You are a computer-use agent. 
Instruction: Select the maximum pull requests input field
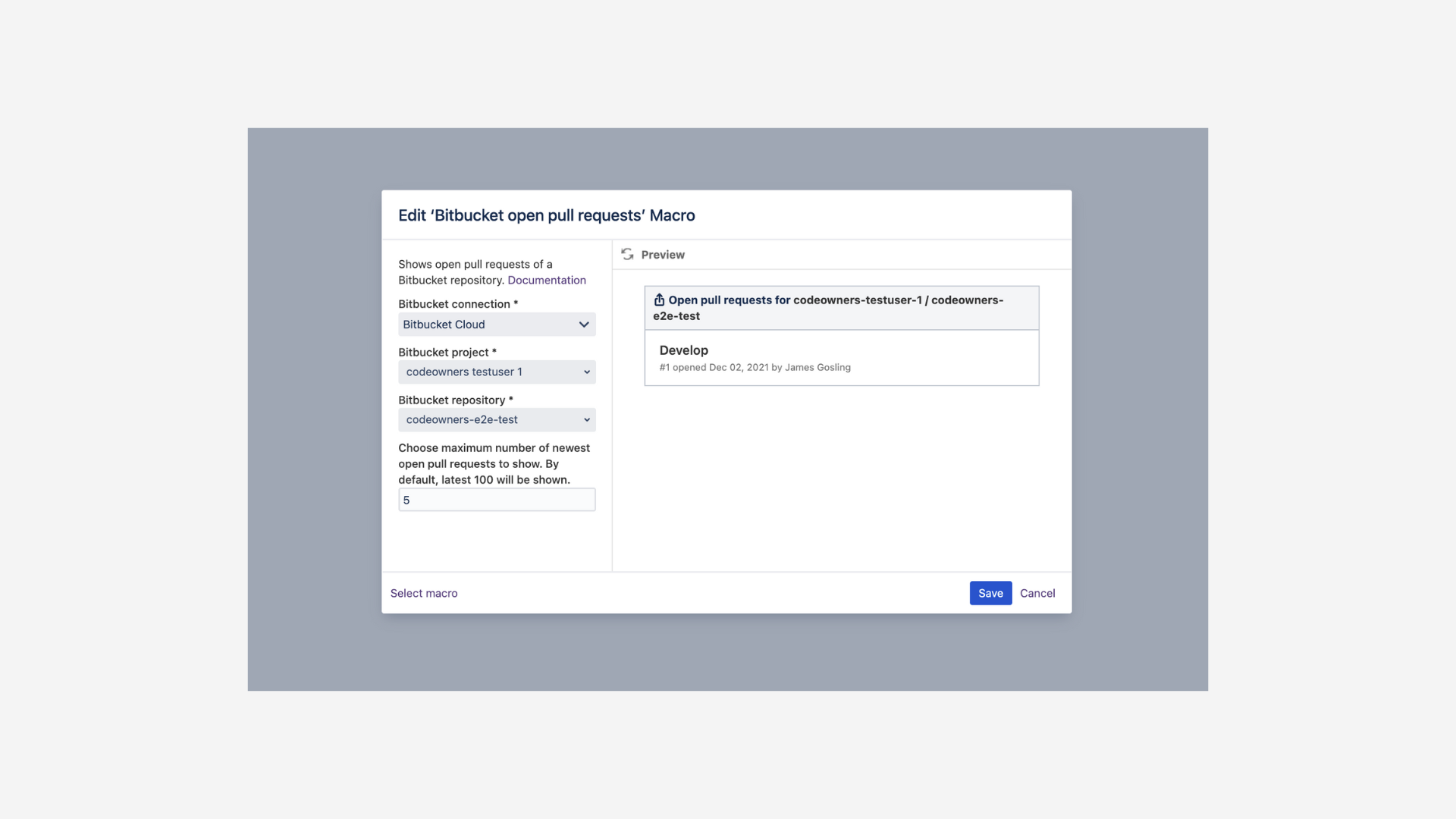[x=497, y=500]
